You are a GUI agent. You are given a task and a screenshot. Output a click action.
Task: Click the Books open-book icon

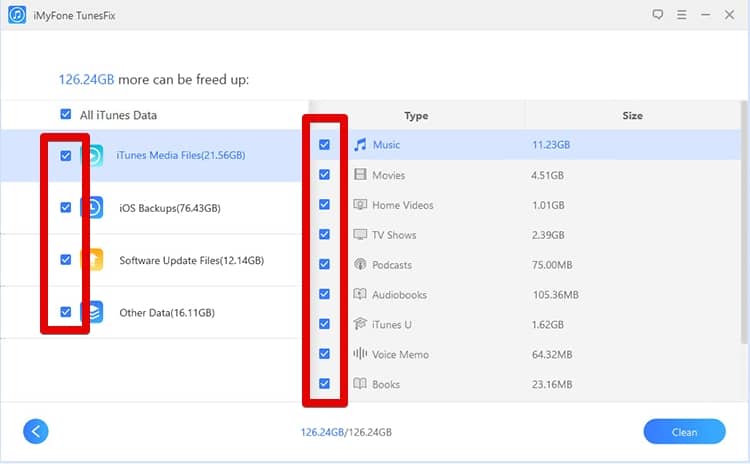(360, 383)
